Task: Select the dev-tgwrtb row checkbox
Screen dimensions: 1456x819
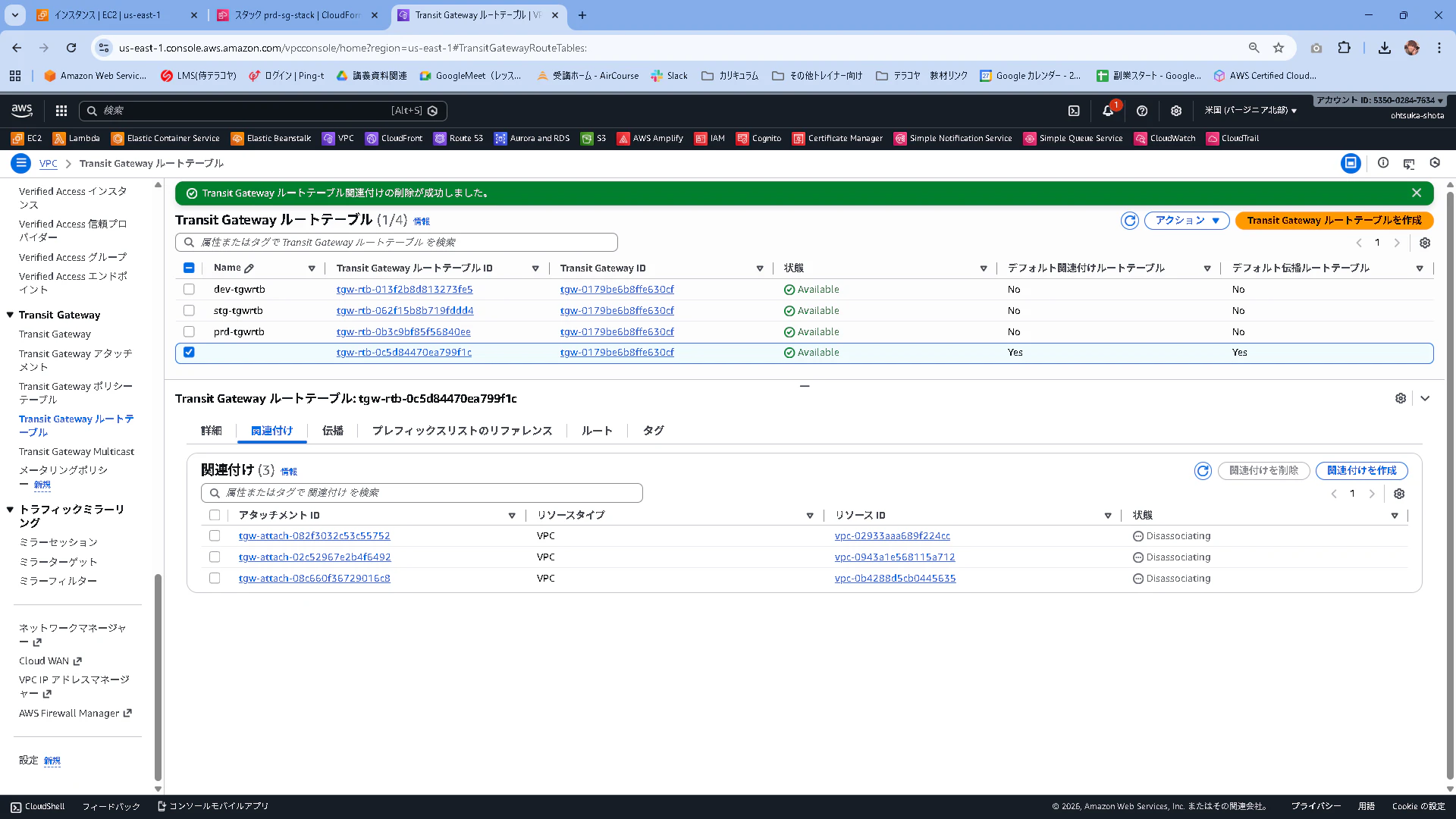Action: 189,289
